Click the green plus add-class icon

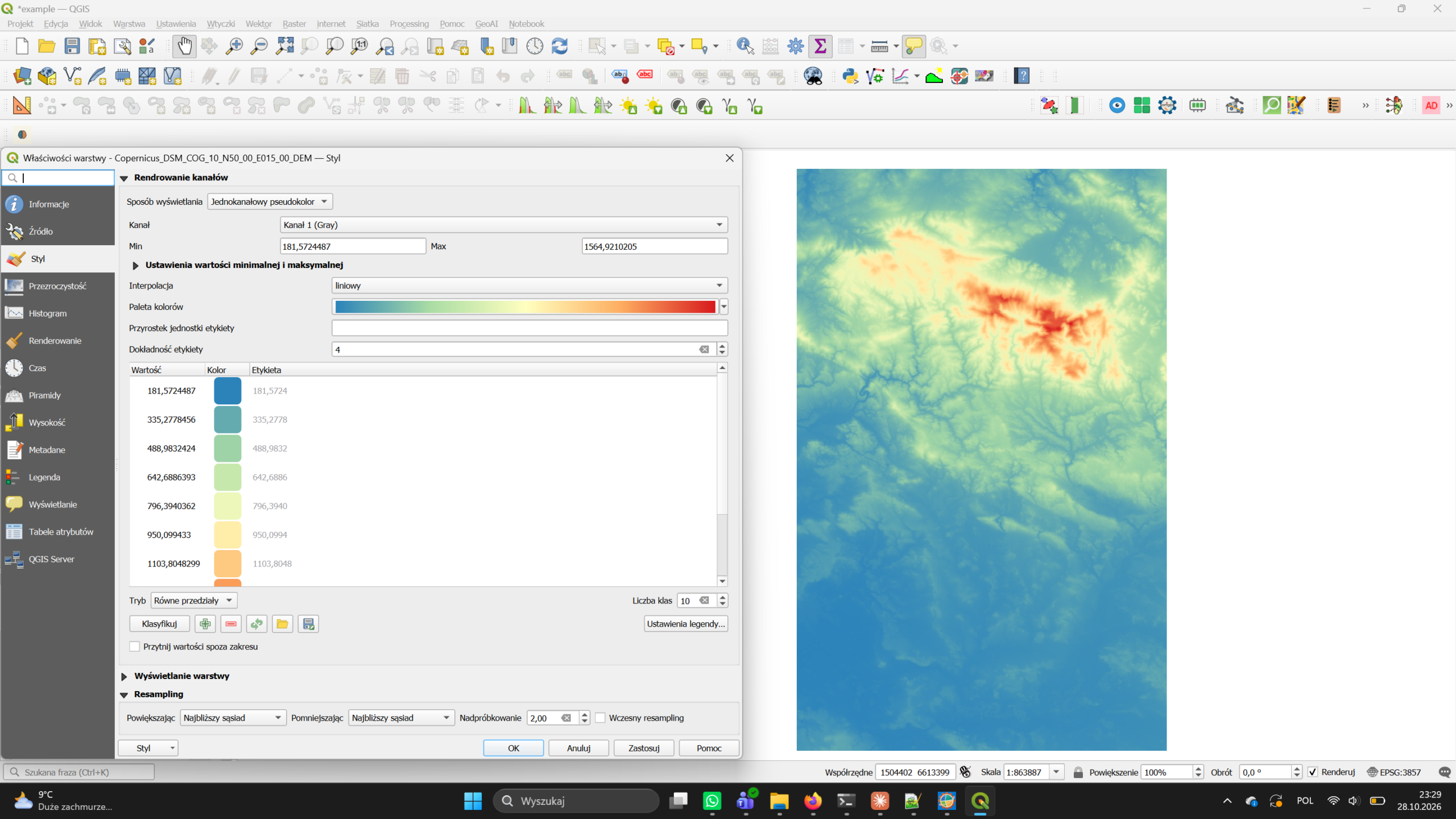coord(205,624)
